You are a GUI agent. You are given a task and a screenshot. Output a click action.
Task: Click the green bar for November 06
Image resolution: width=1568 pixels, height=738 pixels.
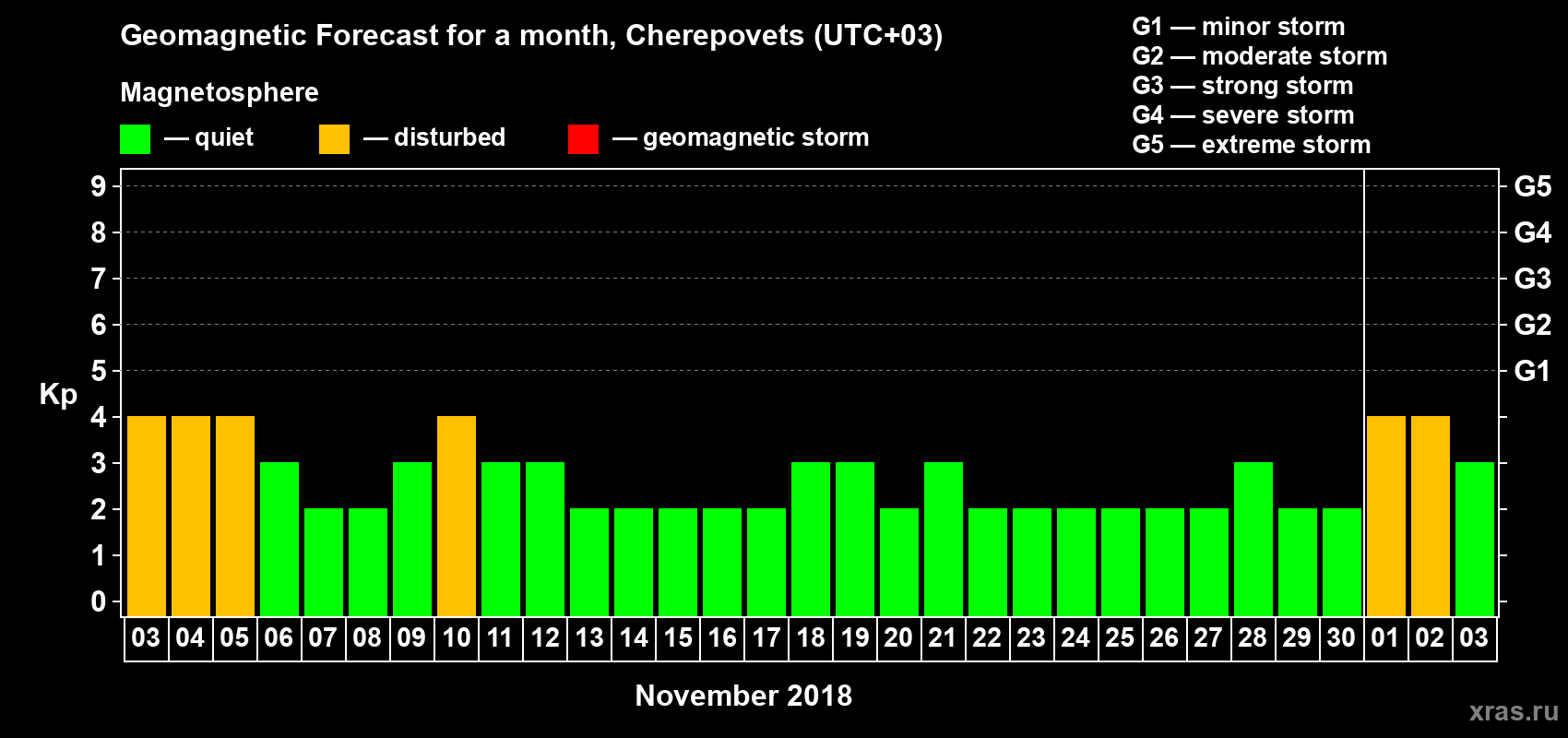pos(279,540)
